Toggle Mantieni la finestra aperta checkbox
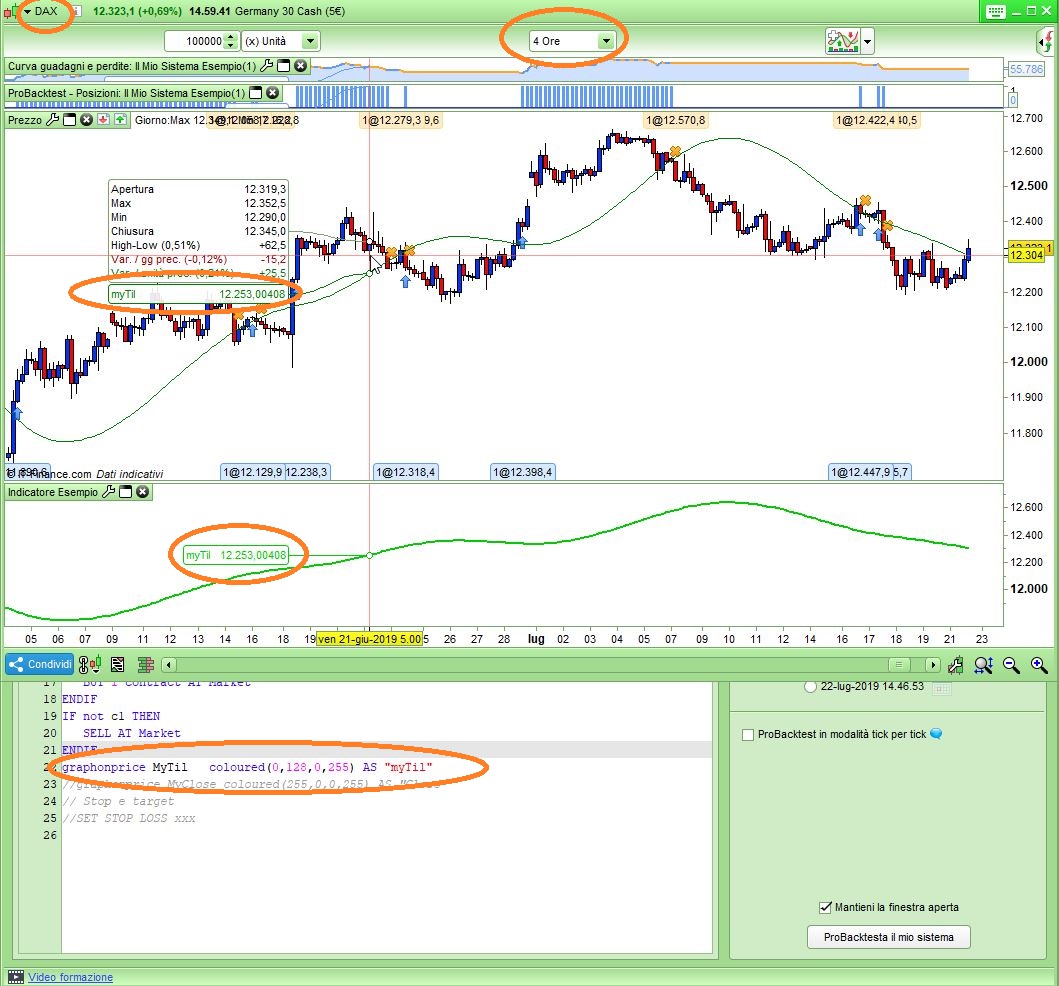The image size is (1059, 986). [x=825, y=907]
